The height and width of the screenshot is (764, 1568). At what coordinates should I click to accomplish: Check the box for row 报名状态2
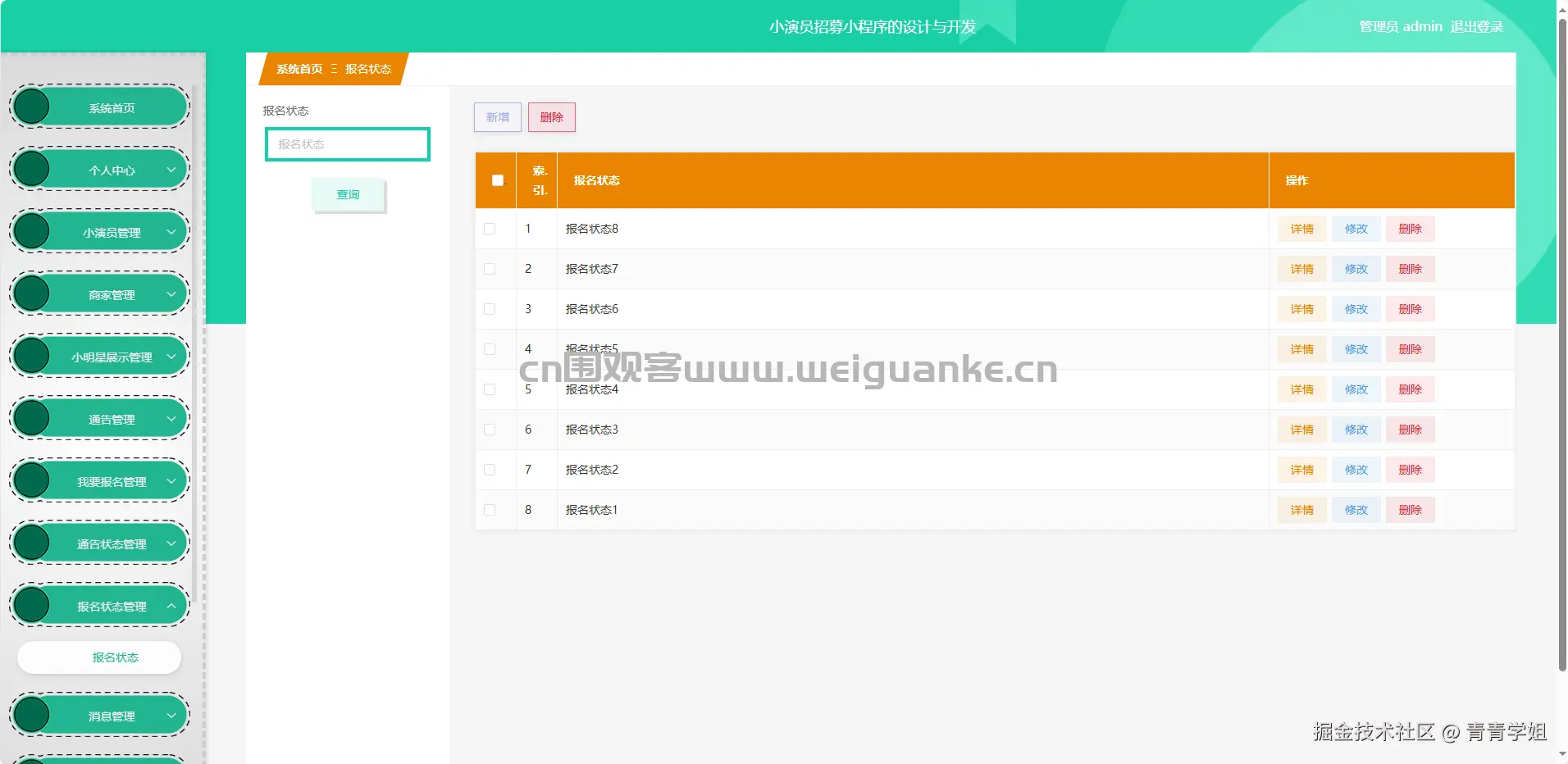(x=490, y=470)
